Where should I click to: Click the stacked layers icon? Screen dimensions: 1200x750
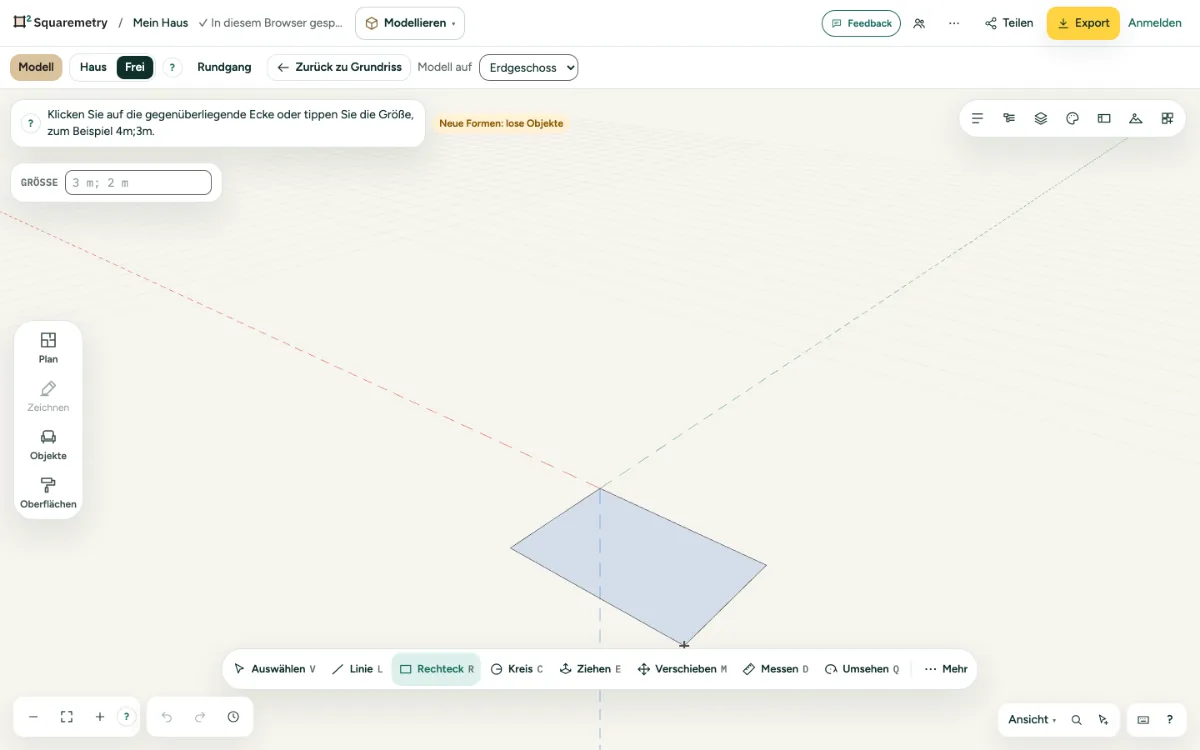point(1041,118)
